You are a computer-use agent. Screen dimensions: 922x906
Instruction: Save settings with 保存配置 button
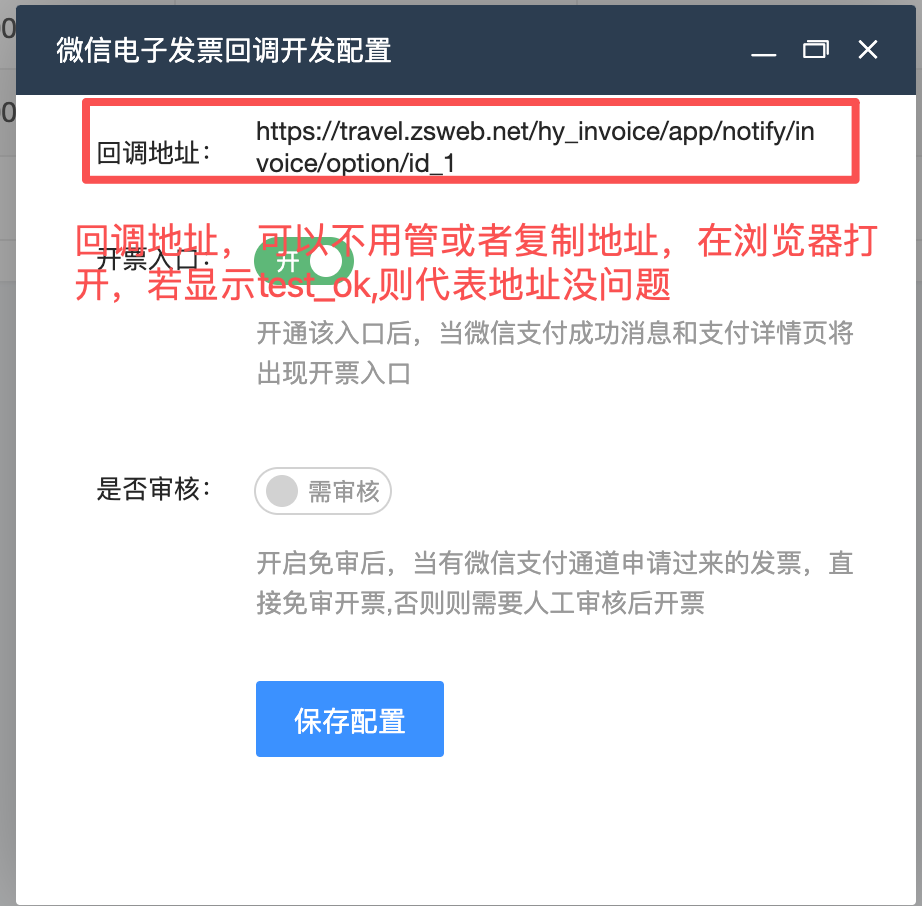pos(350,719)
